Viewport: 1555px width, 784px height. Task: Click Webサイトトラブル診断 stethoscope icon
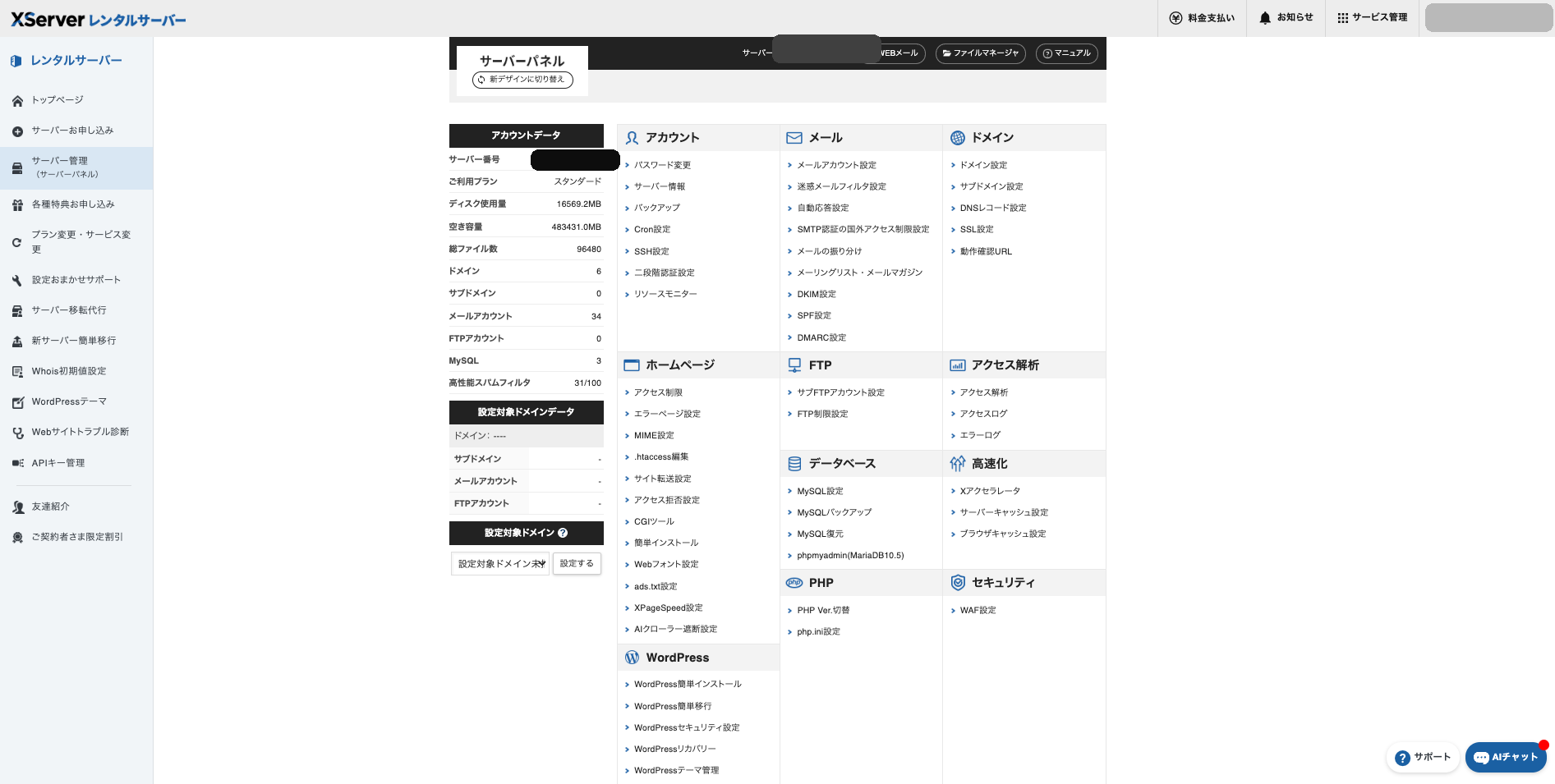(x=17, y=433)
